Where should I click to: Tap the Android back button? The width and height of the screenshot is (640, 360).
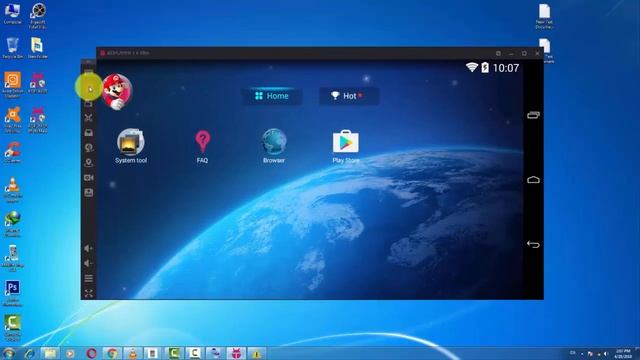(x=533, y=244)
